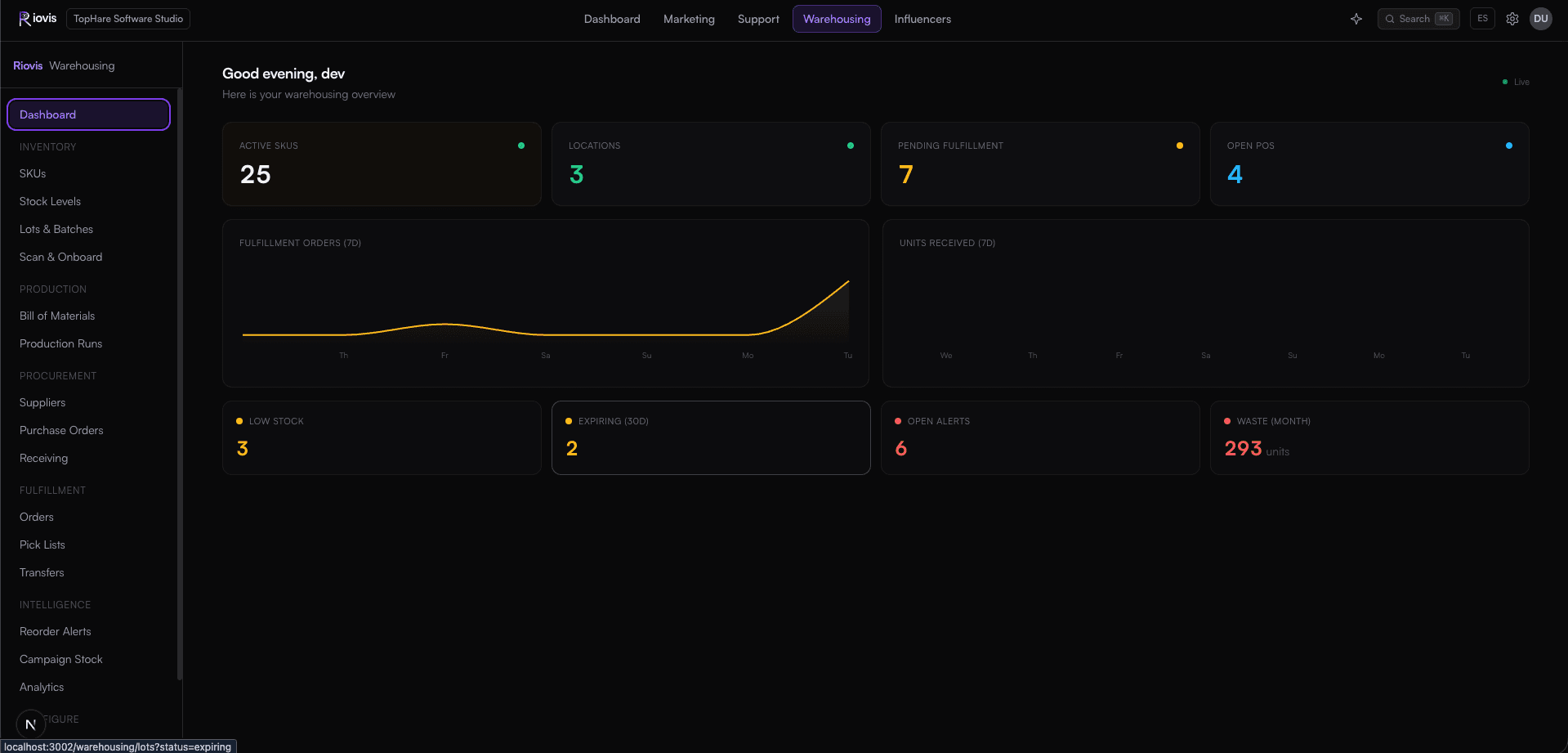Switch to the Influencers tab
Screen dimensions: 1568x753
click(922, 19)
